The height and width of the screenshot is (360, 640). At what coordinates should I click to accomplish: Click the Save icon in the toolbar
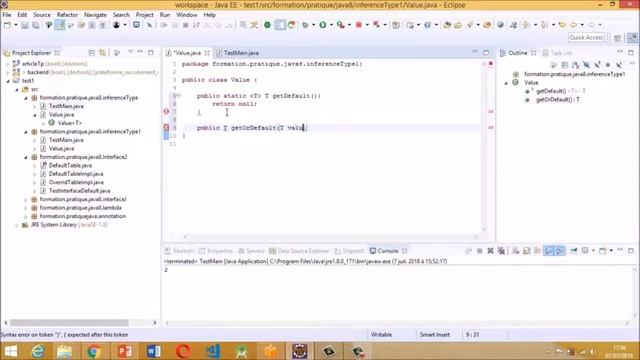[x=25, y=25]
